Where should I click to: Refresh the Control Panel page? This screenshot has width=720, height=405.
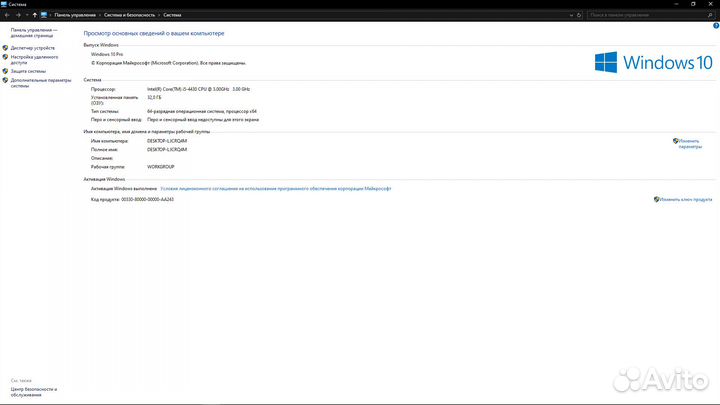click(x=581, y=15)
